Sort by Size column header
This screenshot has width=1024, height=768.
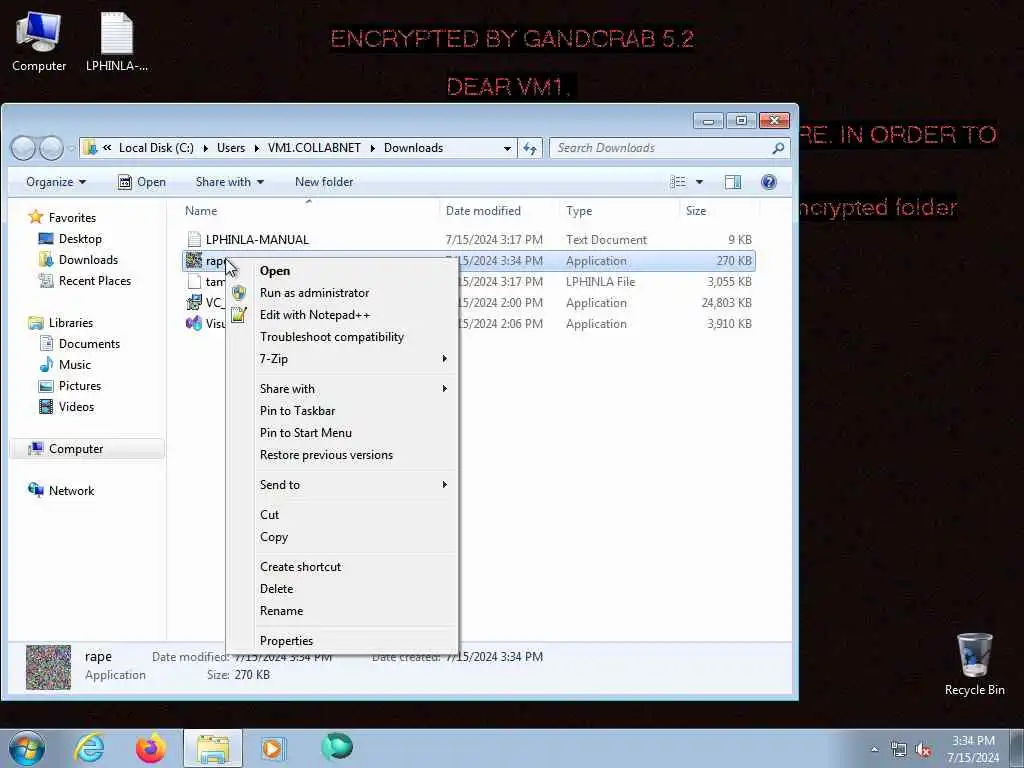click(x=696, y=211)
